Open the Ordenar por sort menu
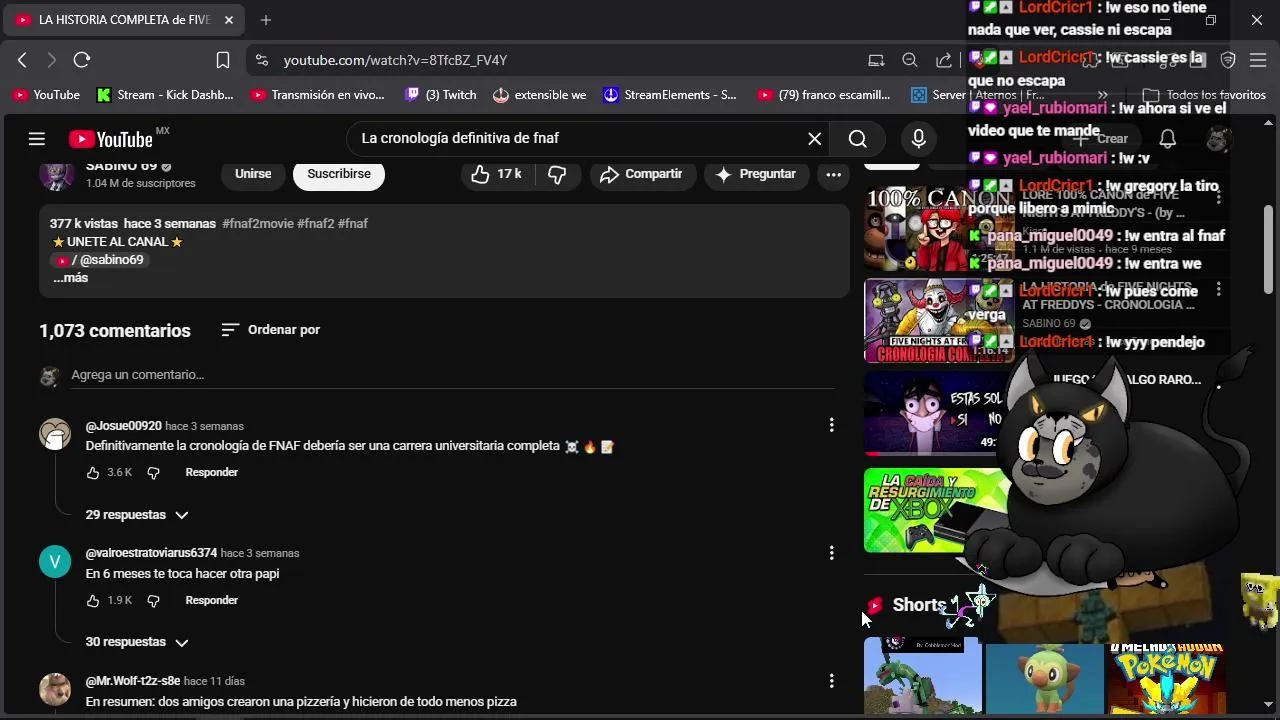 270,330
